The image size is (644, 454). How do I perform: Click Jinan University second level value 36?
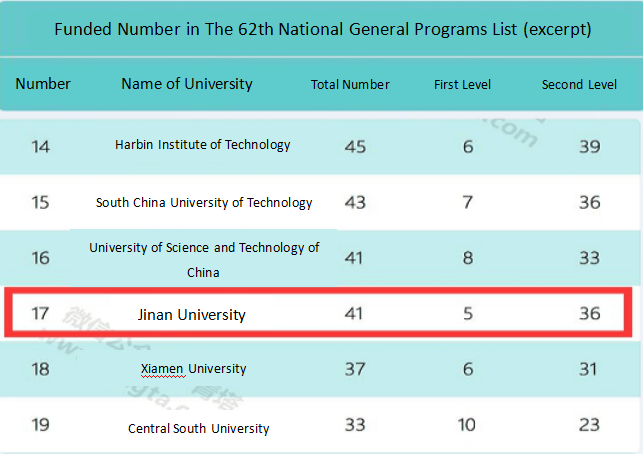click(590, 313)
